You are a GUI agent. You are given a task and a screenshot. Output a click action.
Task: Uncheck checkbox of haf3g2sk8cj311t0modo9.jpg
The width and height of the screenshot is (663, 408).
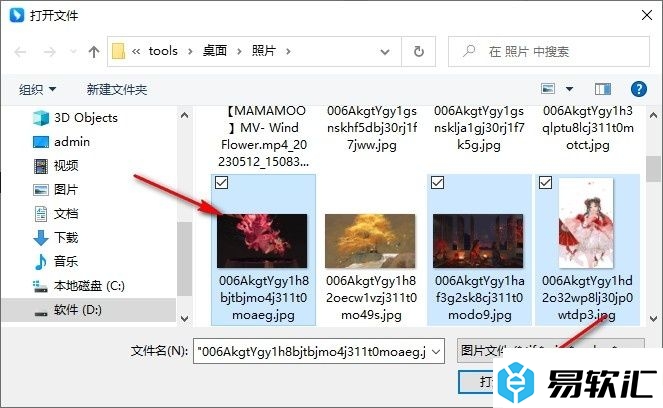tap(437, 183)
